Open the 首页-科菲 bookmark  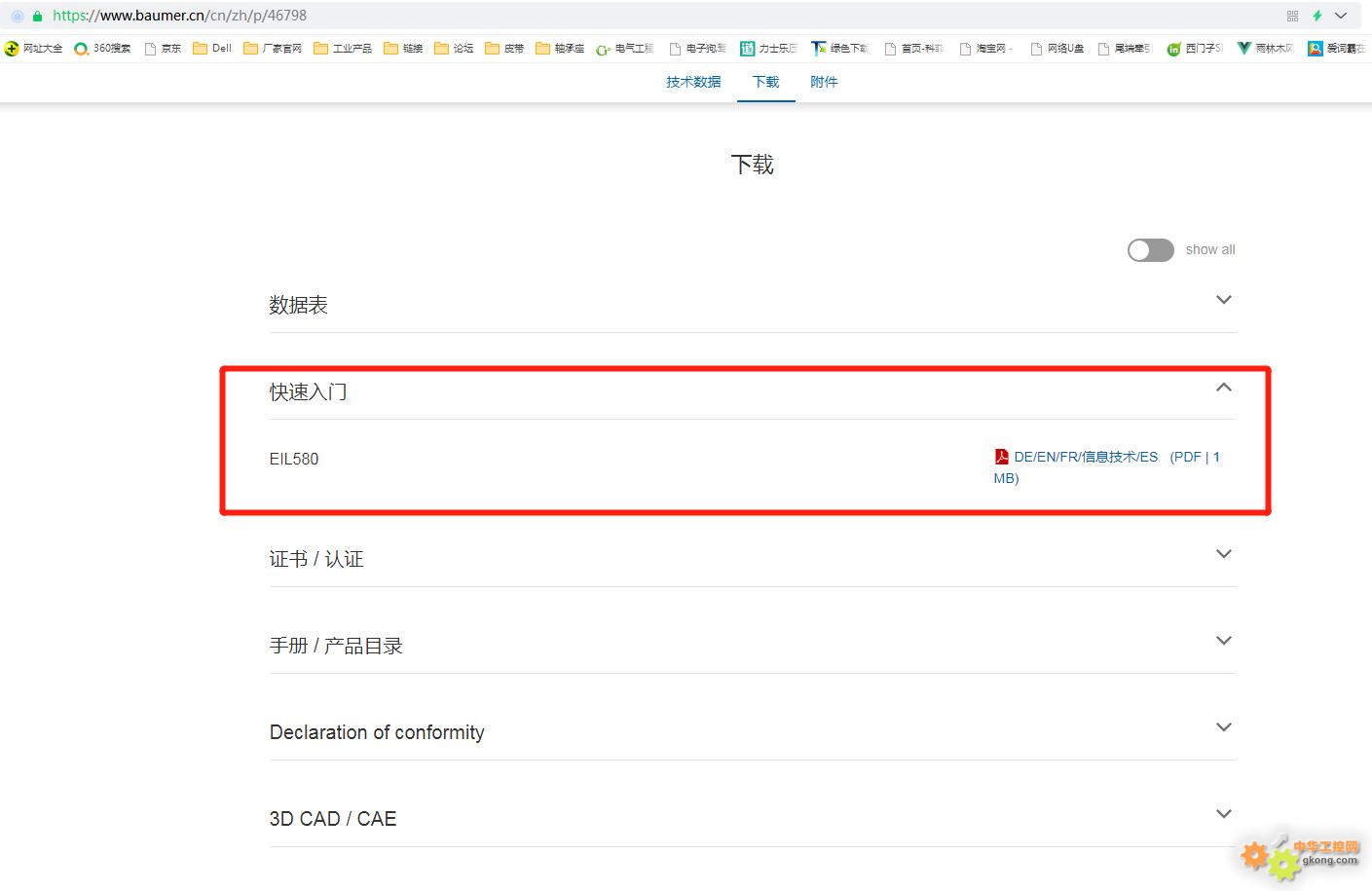913,48
